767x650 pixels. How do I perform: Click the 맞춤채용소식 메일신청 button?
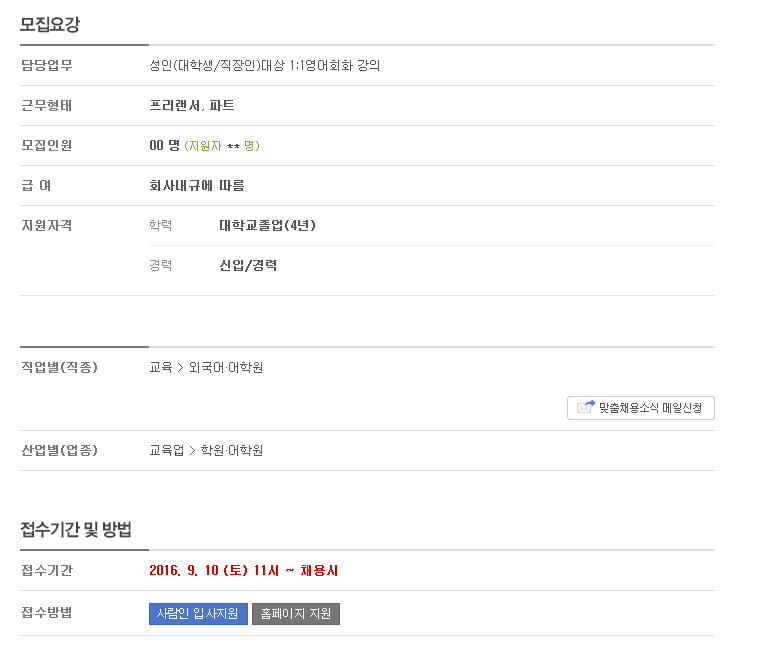(641, 408)
